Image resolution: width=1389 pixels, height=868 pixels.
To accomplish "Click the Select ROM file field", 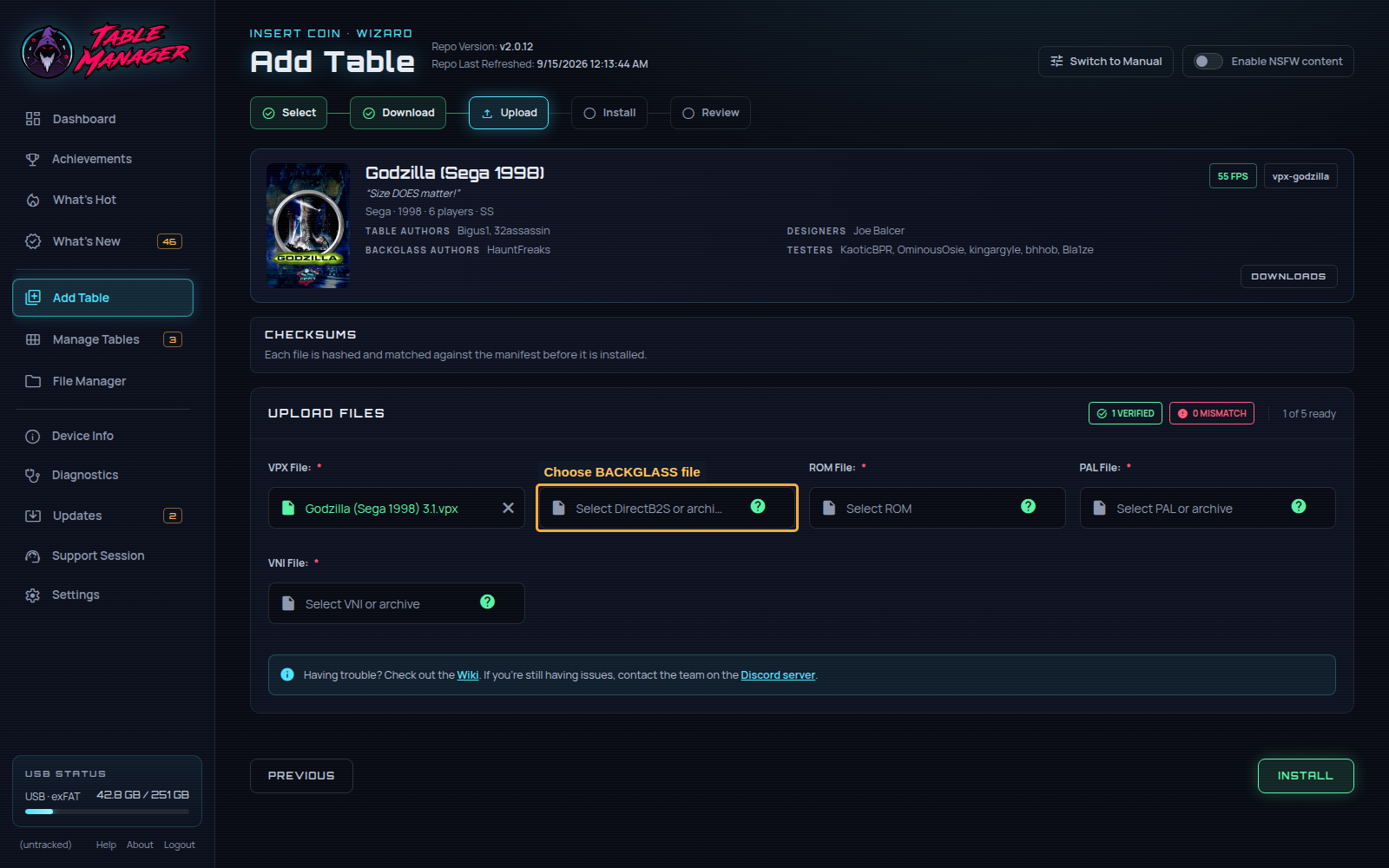I will tap(938, 508).
